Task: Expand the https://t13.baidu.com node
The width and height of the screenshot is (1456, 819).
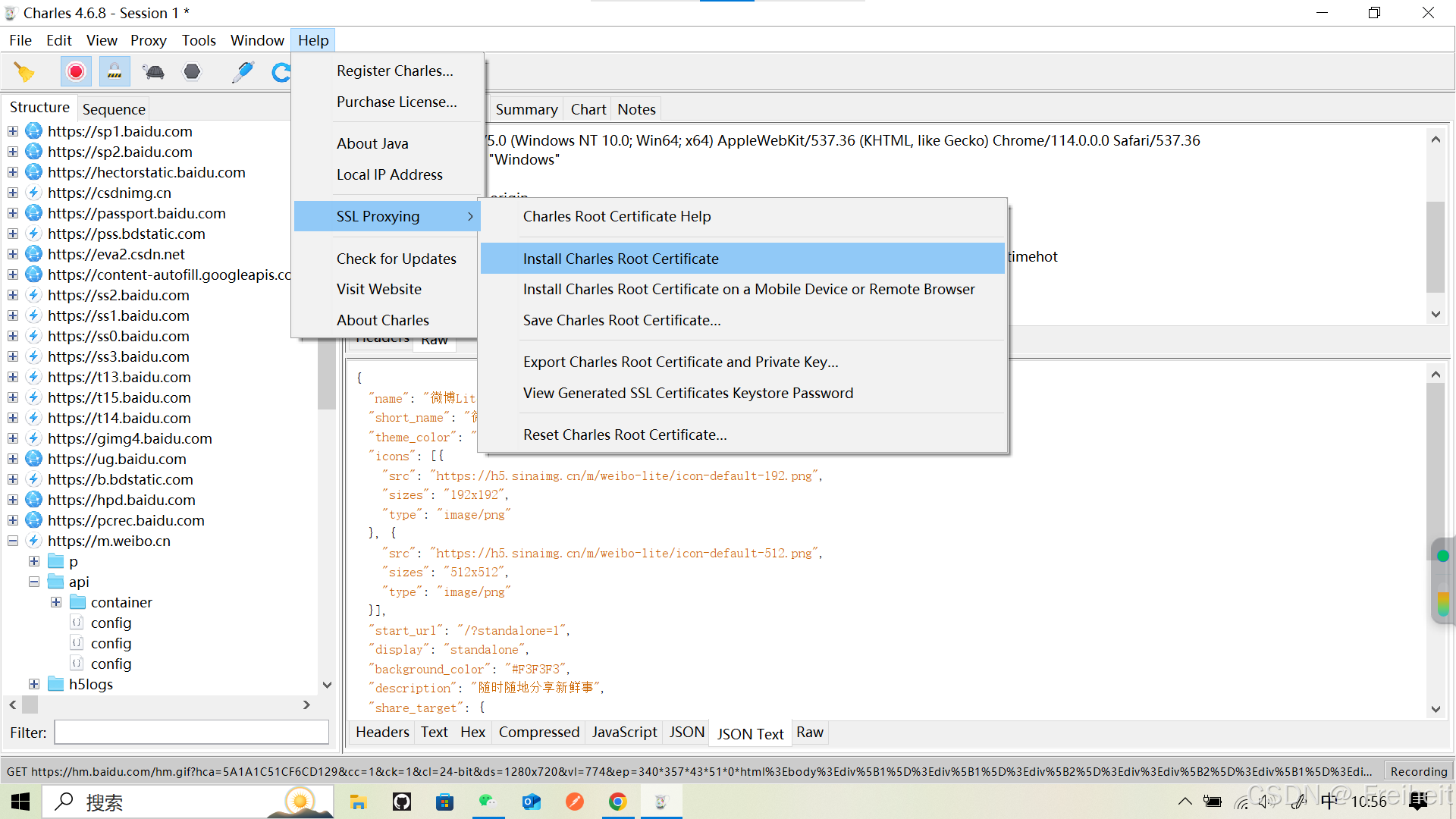Action: coord(13,377)
